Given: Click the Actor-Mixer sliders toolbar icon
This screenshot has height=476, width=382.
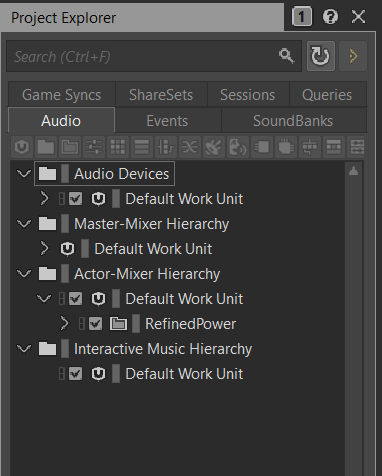Looking at the screenshot, I should coord(94,147).
